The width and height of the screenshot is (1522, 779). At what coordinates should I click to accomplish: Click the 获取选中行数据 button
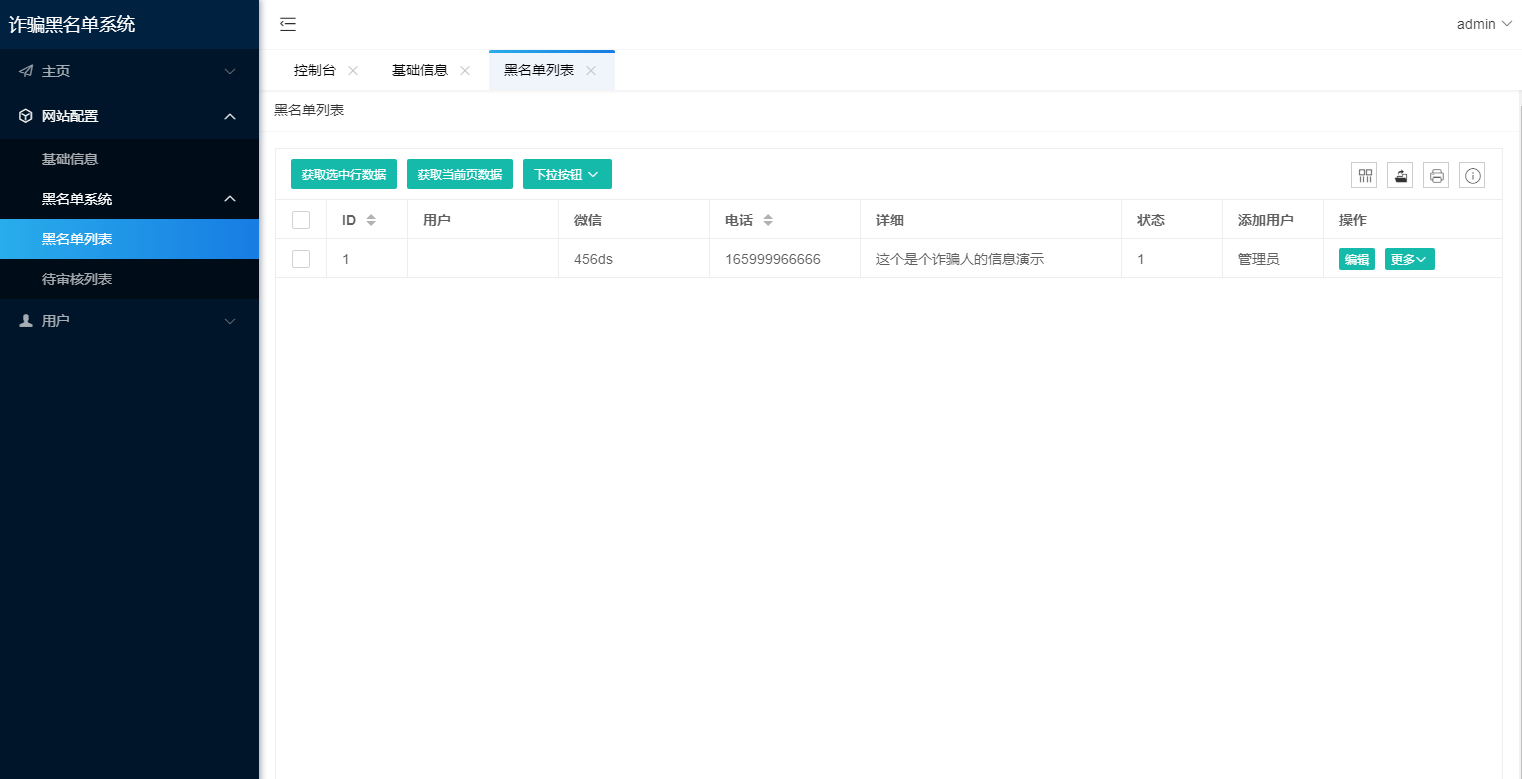(344, 174)
